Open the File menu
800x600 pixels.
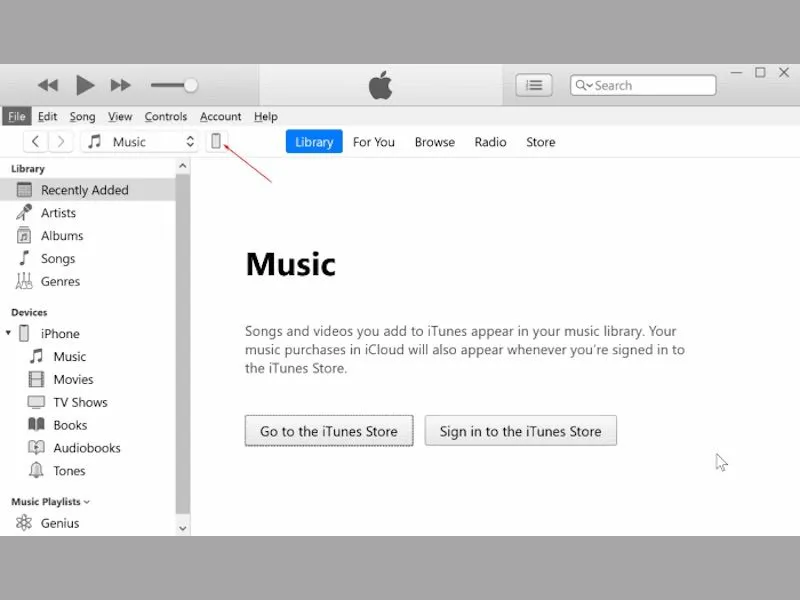click(x=16, y=116)
